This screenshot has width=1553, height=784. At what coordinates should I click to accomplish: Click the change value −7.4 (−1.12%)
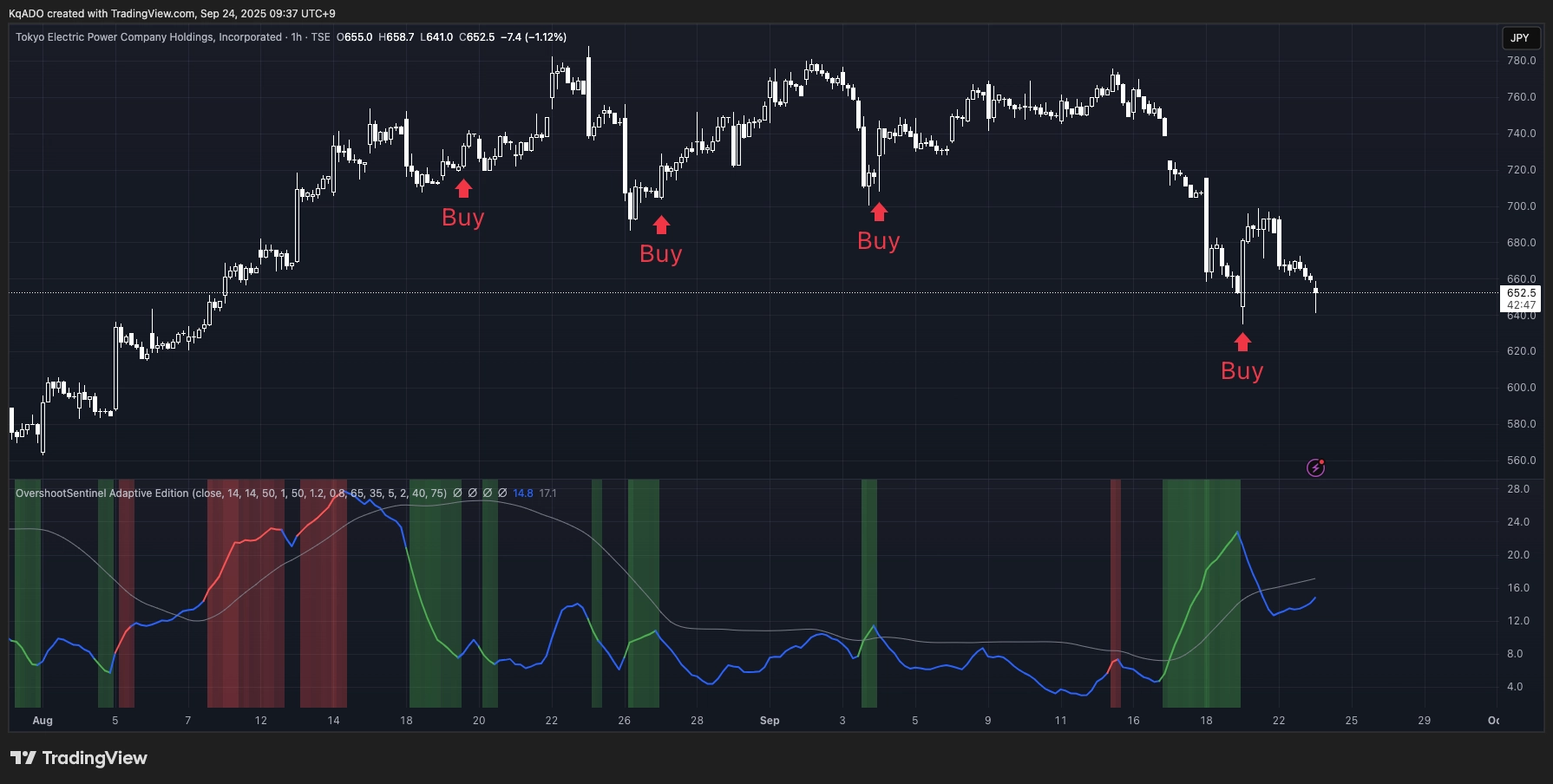click(534, 37)
